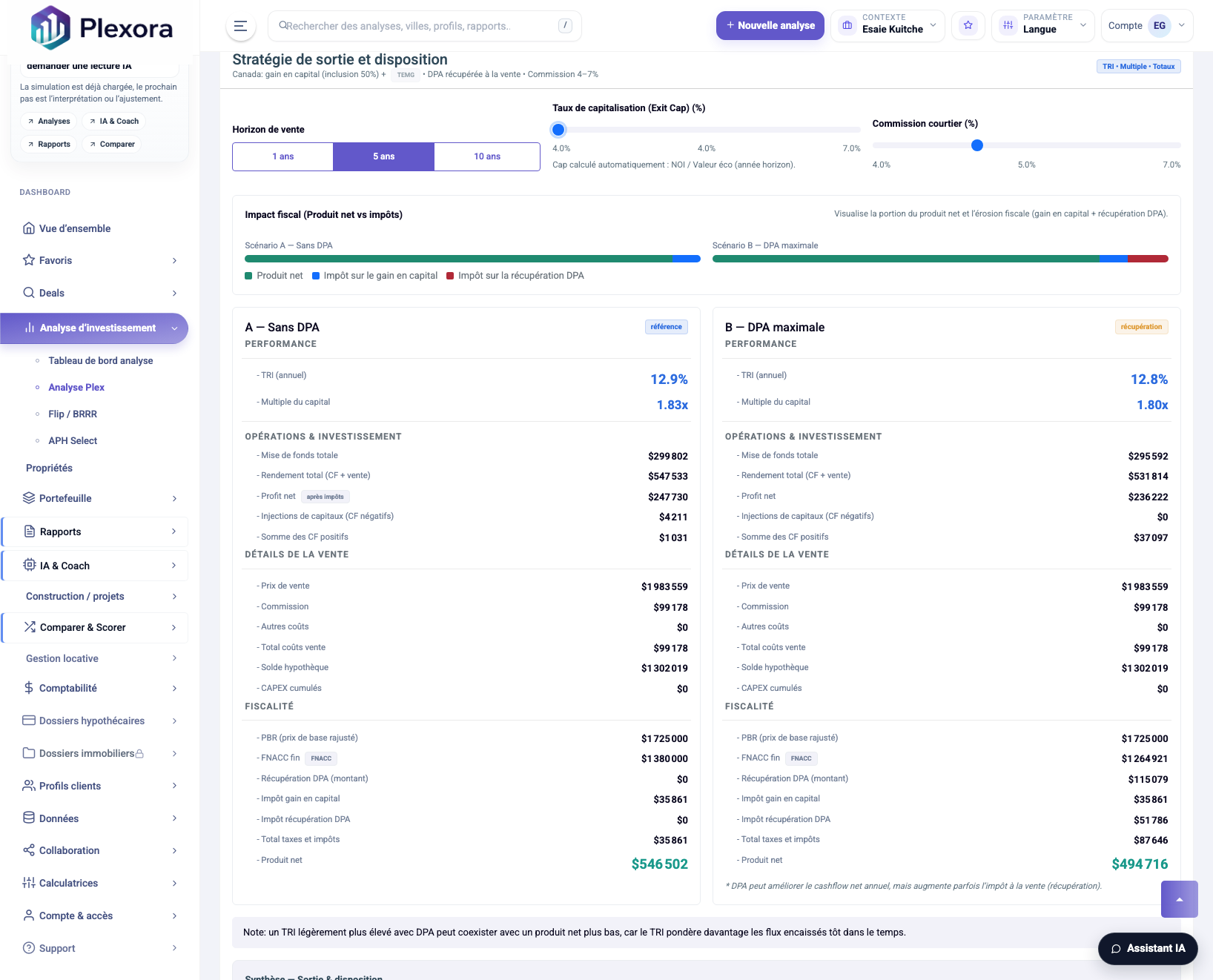Select the 10 ans sale horizon
The image size is (1213, 980).
click(487, 156)
